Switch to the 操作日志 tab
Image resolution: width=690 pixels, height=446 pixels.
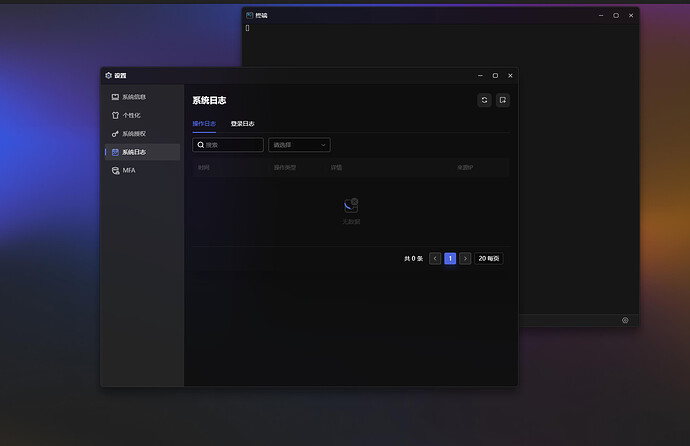(204, 124)
